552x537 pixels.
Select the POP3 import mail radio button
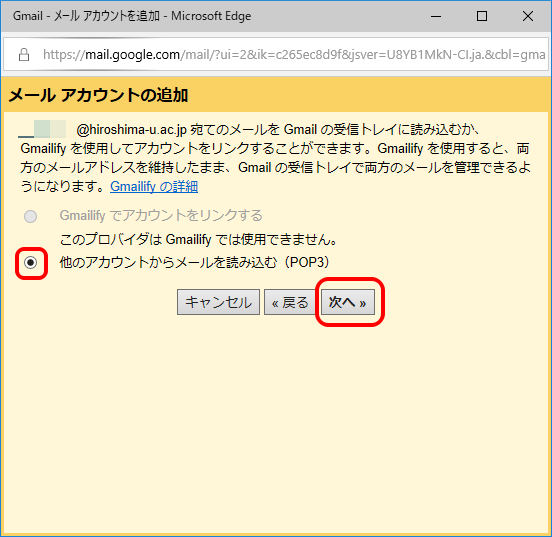pos(31,263)
